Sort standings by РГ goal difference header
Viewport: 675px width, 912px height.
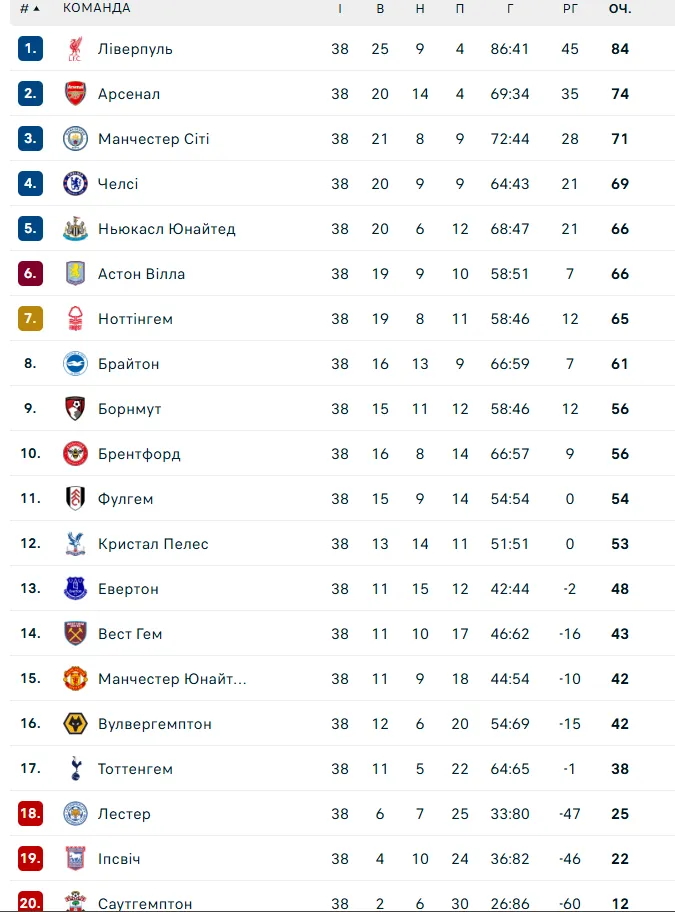570,9
